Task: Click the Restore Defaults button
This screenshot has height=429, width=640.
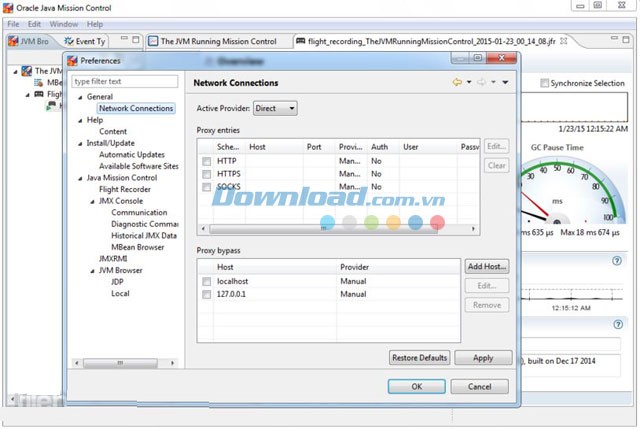Action: (x=419, y=358)
